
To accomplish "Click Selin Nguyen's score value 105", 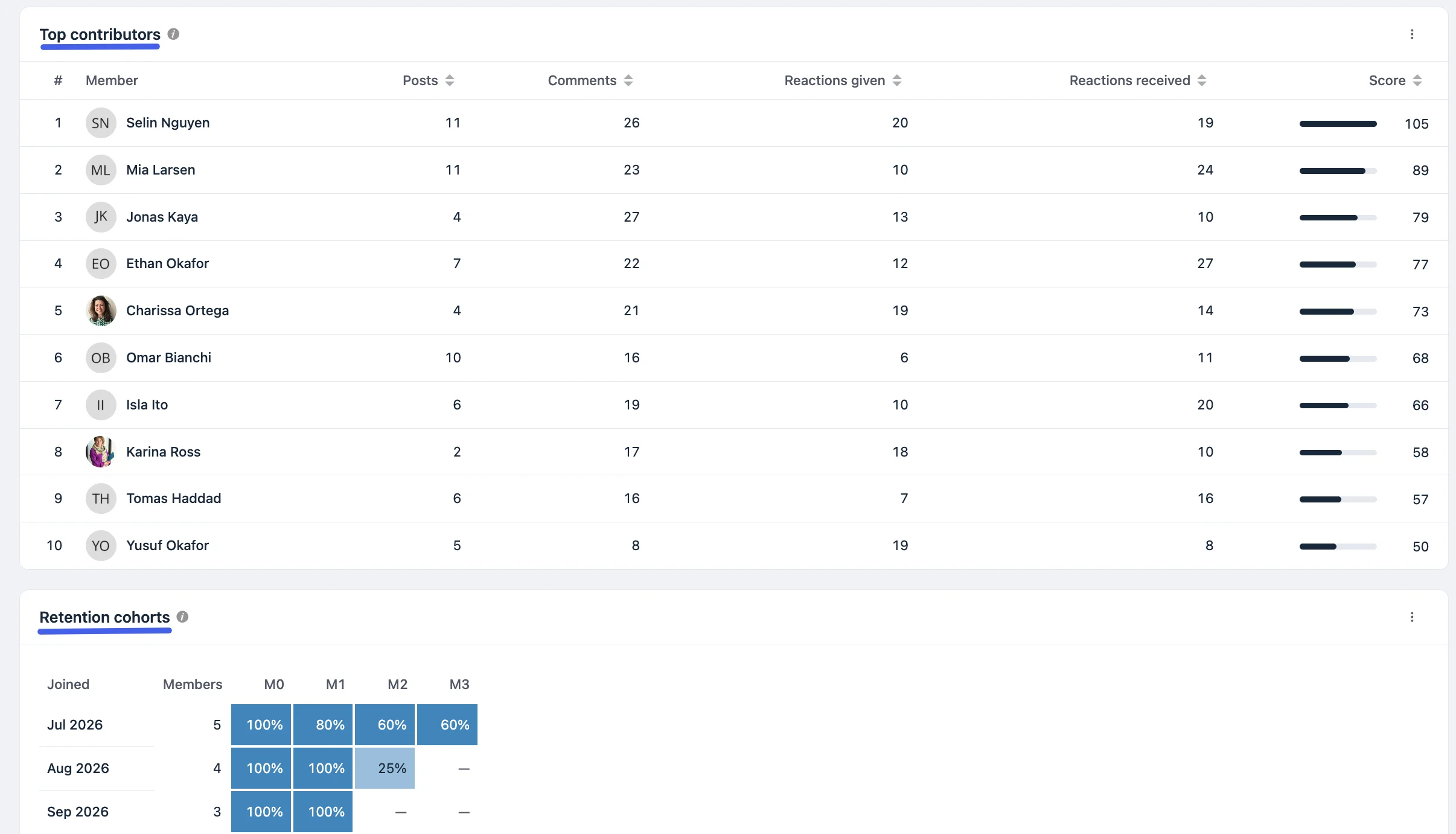I will (1416, 124).
